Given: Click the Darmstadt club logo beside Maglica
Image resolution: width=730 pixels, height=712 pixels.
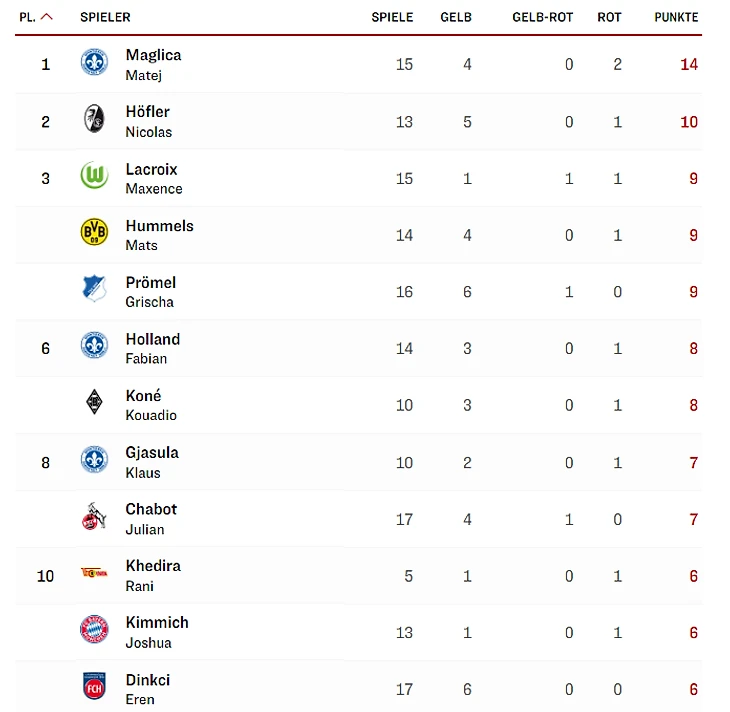Looking at the screenshot, I should click(x=94, y=63).
